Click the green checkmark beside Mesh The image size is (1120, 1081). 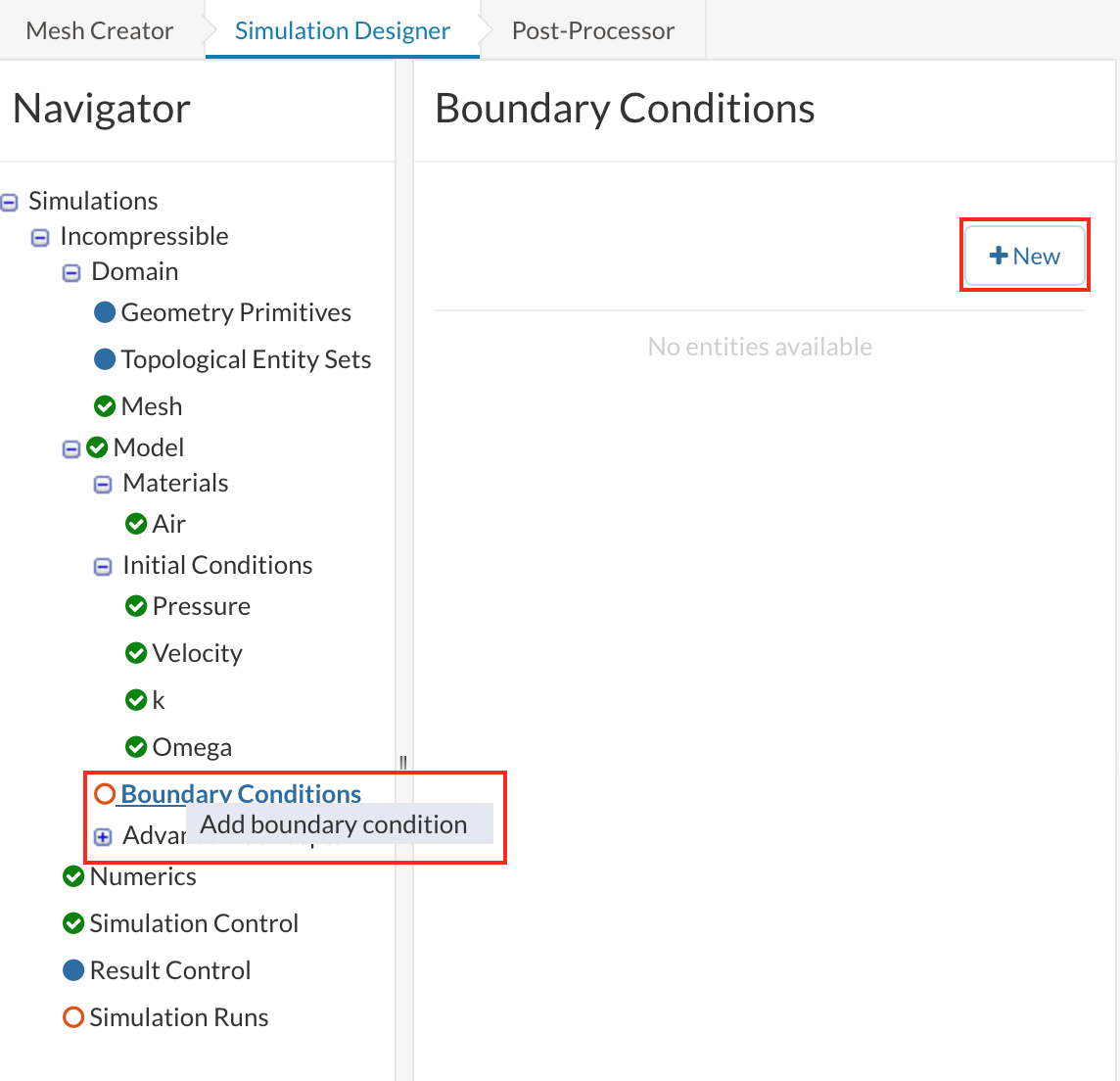tap(105, 406)
